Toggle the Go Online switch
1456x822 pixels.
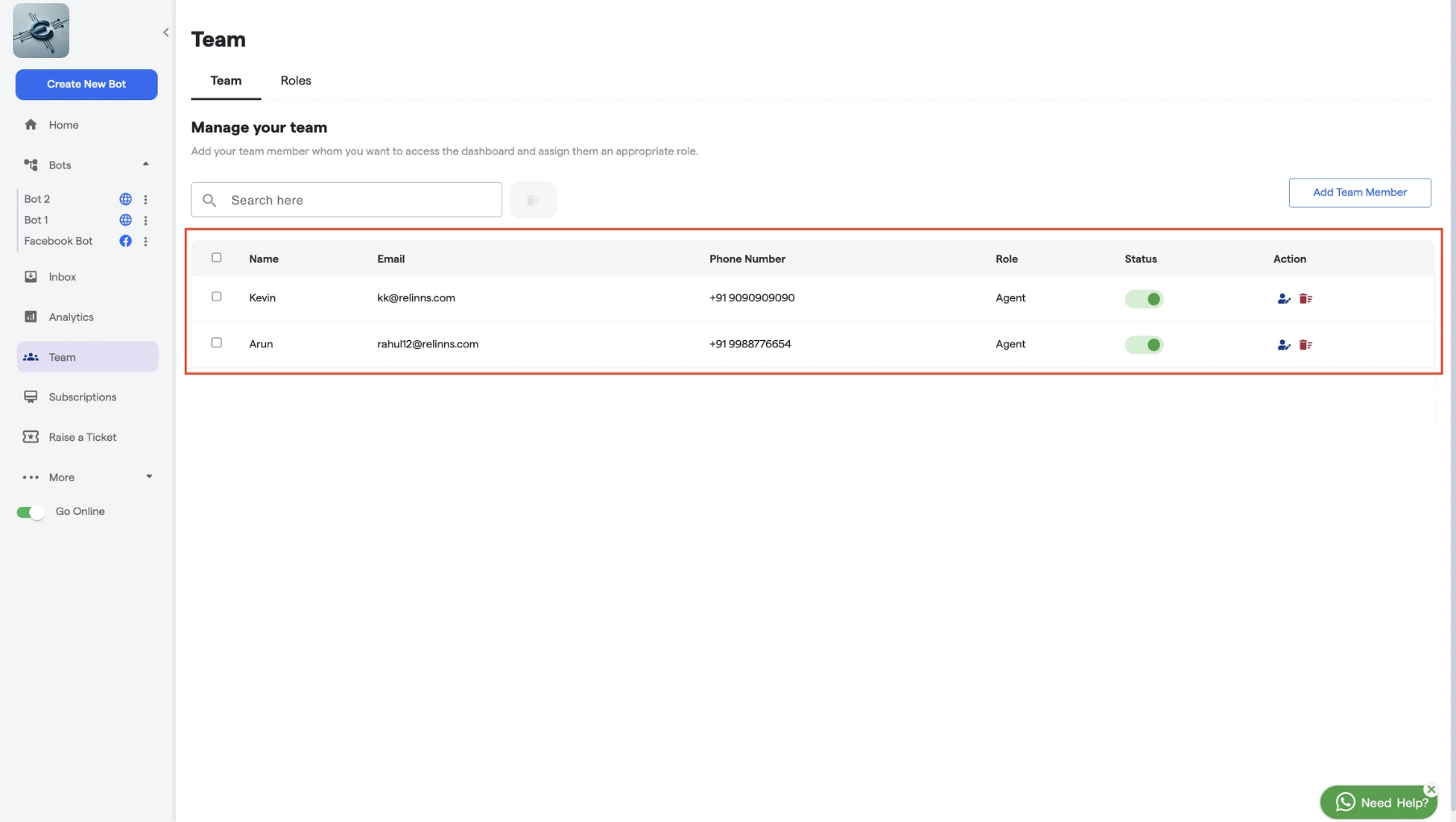point(31,513)
